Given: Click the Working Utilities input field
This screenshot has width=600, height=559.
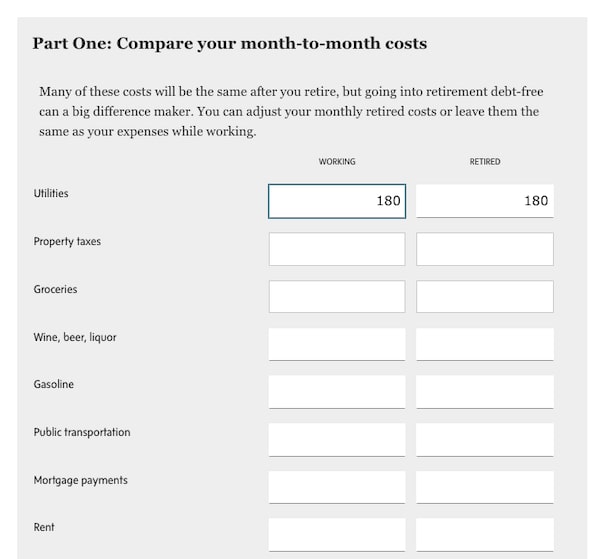Looking at the screenshot, I should point(336,201).
